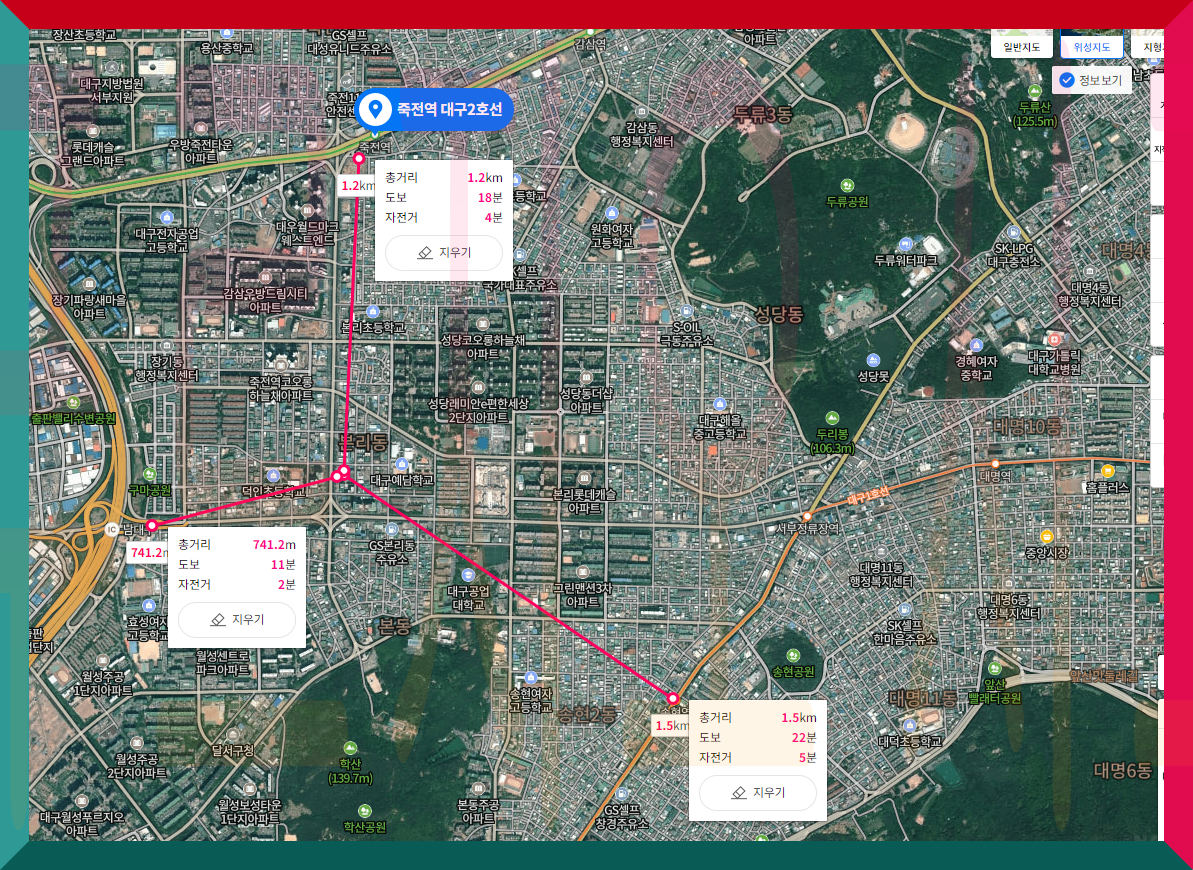The width and height of the screenshot is (1193, 870).
Task: Click the 본리동 district label
Action: [363, 443]
